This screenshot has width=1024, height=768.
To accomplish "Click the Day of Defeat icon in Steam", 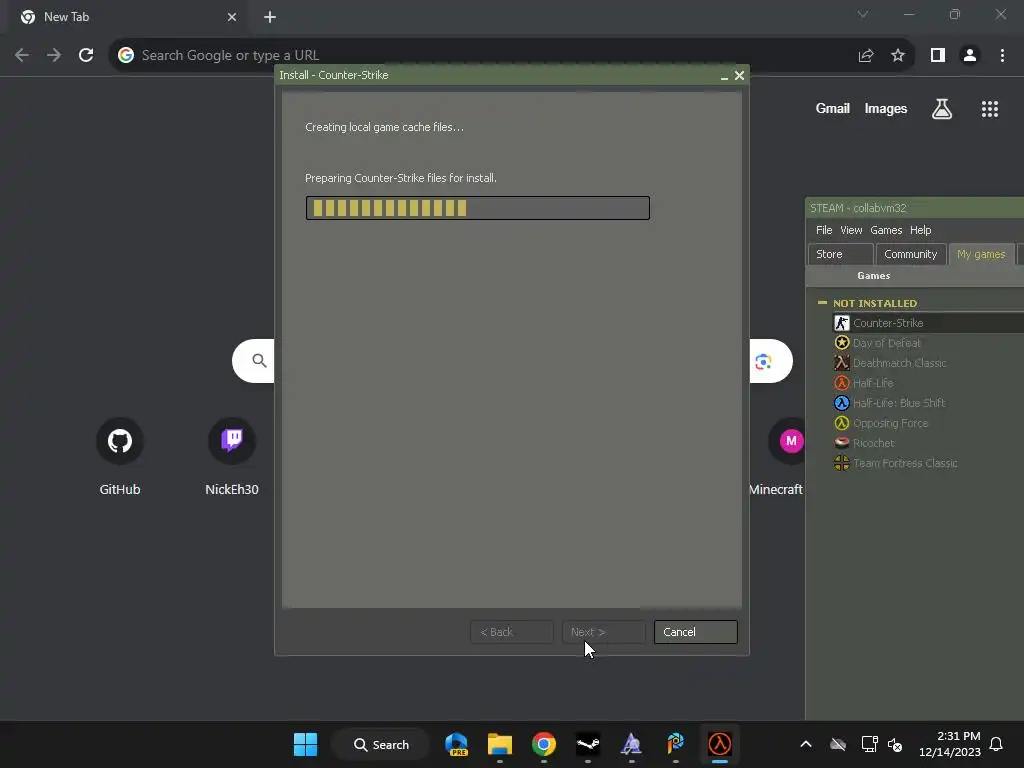I will click(842, 343).
